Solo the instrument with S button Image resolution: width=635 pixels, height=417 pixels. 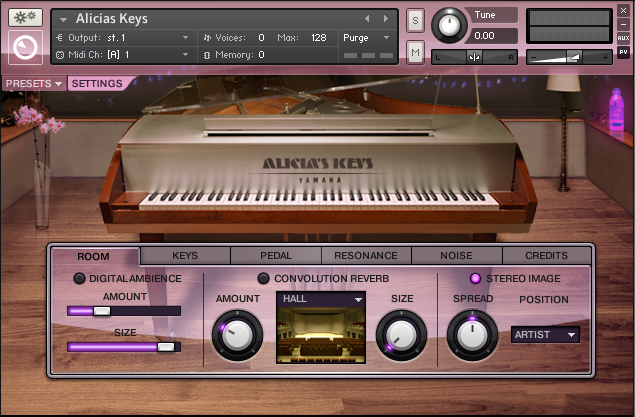(x=415, y=20)
